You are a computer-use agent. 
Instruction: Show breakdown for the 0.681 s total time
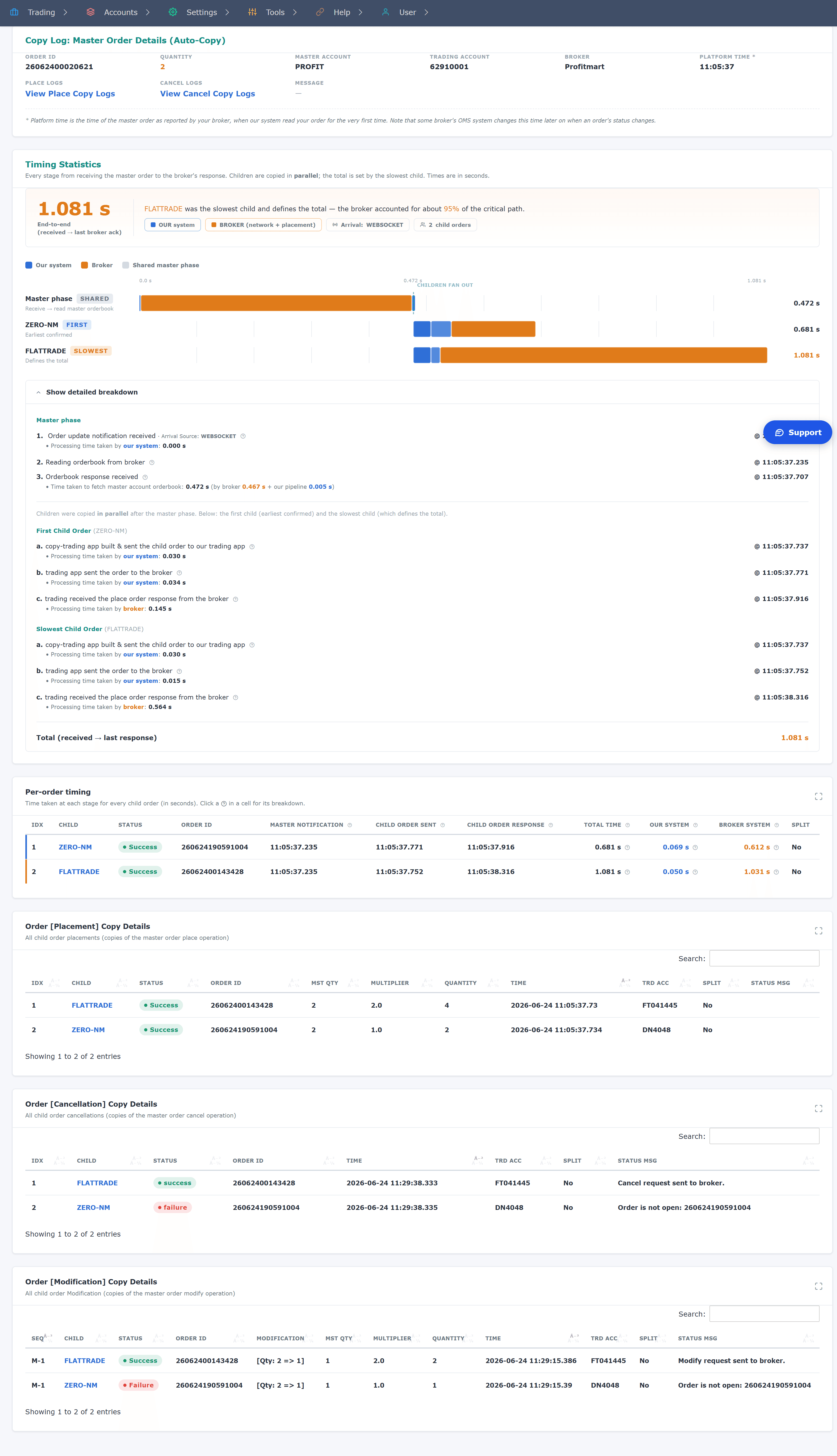coord(627,847)
